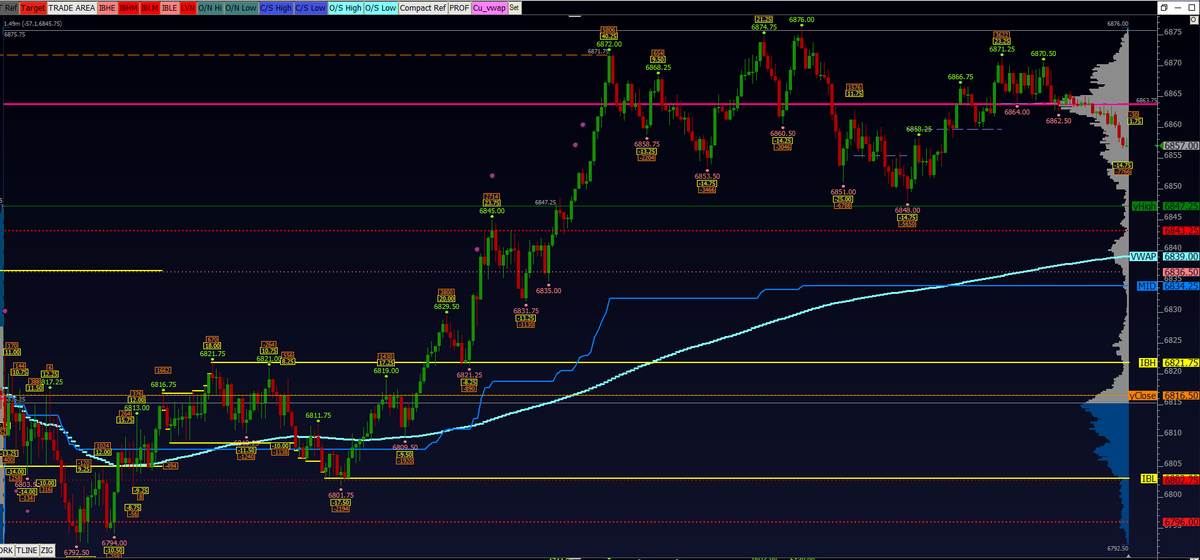
Task: Click the PROF profile button
Action: 459,7
